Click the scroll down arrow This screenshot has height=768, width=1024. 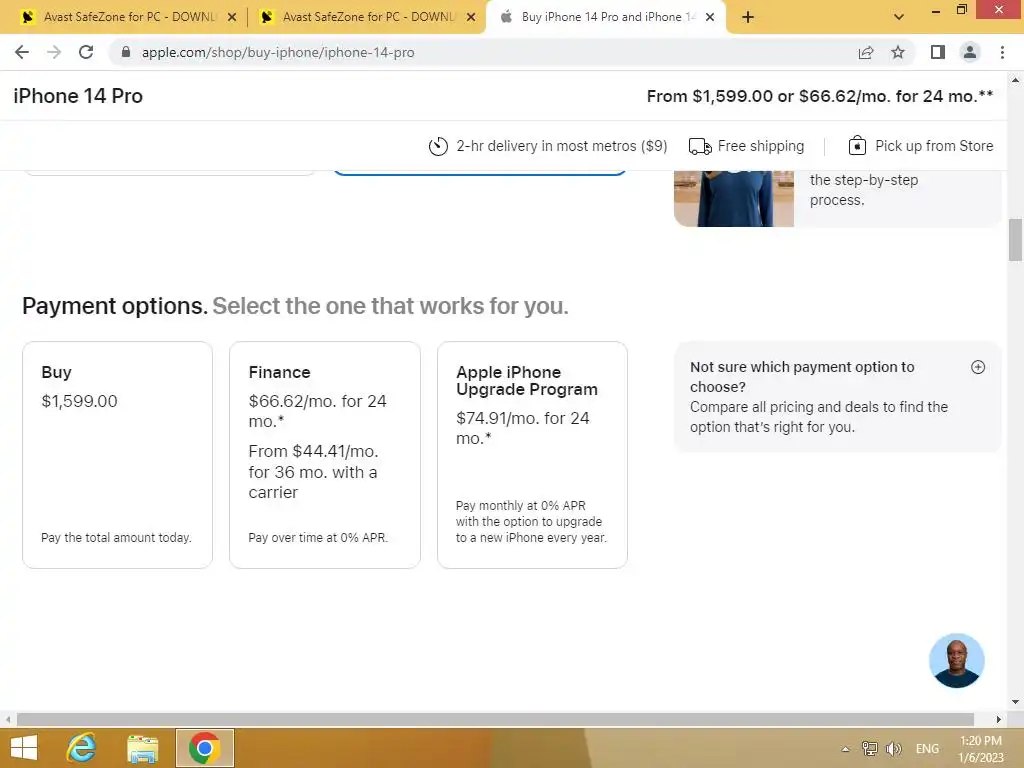[1015, 702]
